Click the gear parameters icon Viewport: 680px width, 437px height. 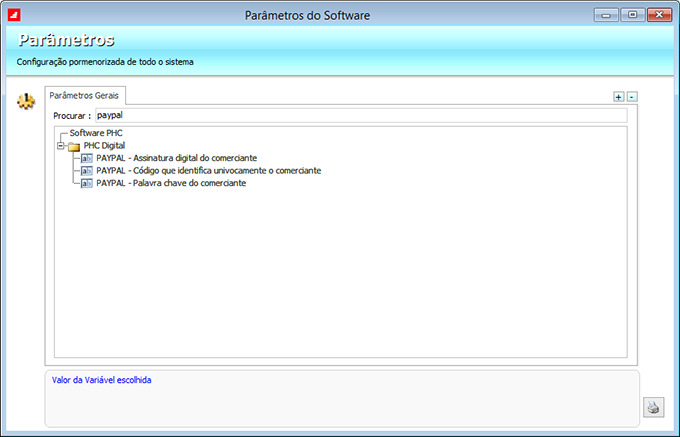point(26,101)
